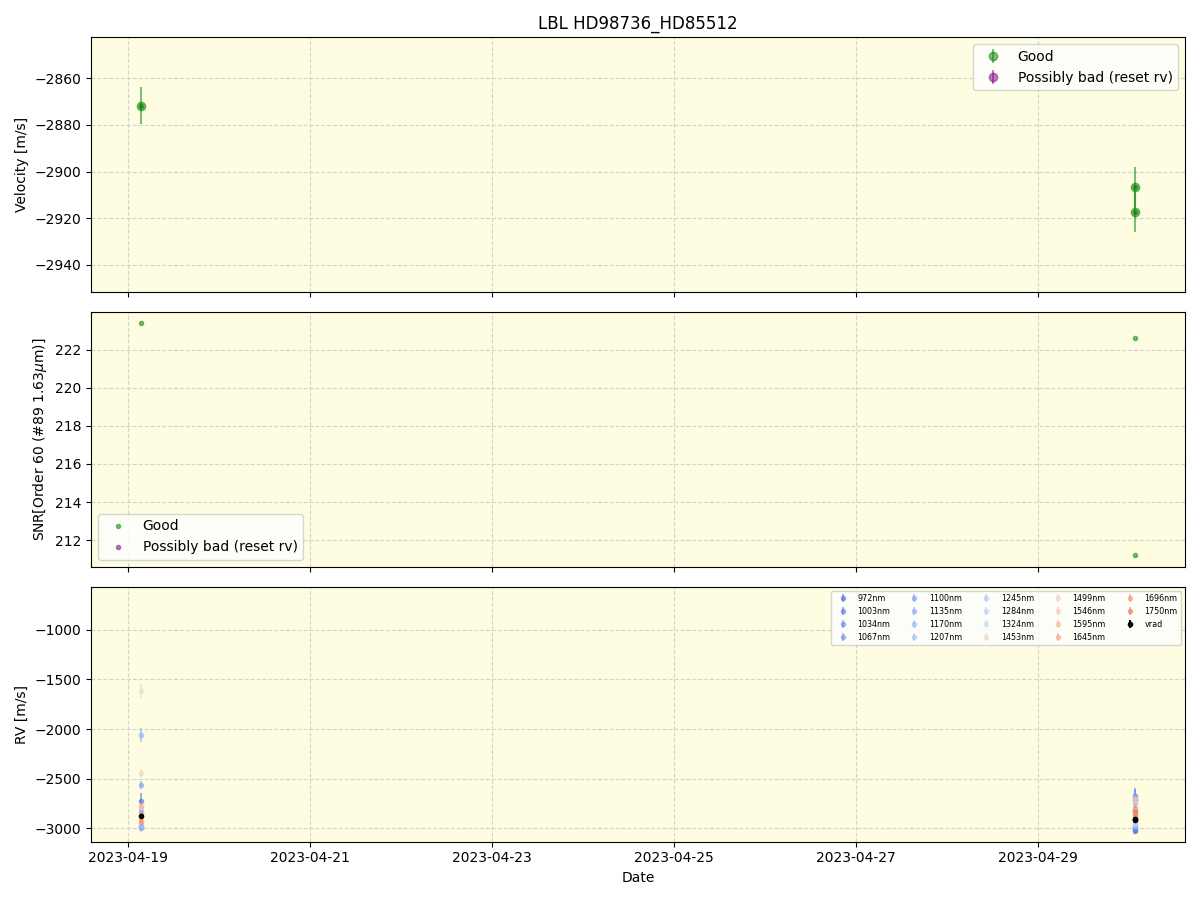Click the 2023-04-25 date tick label

pos(674,857)
